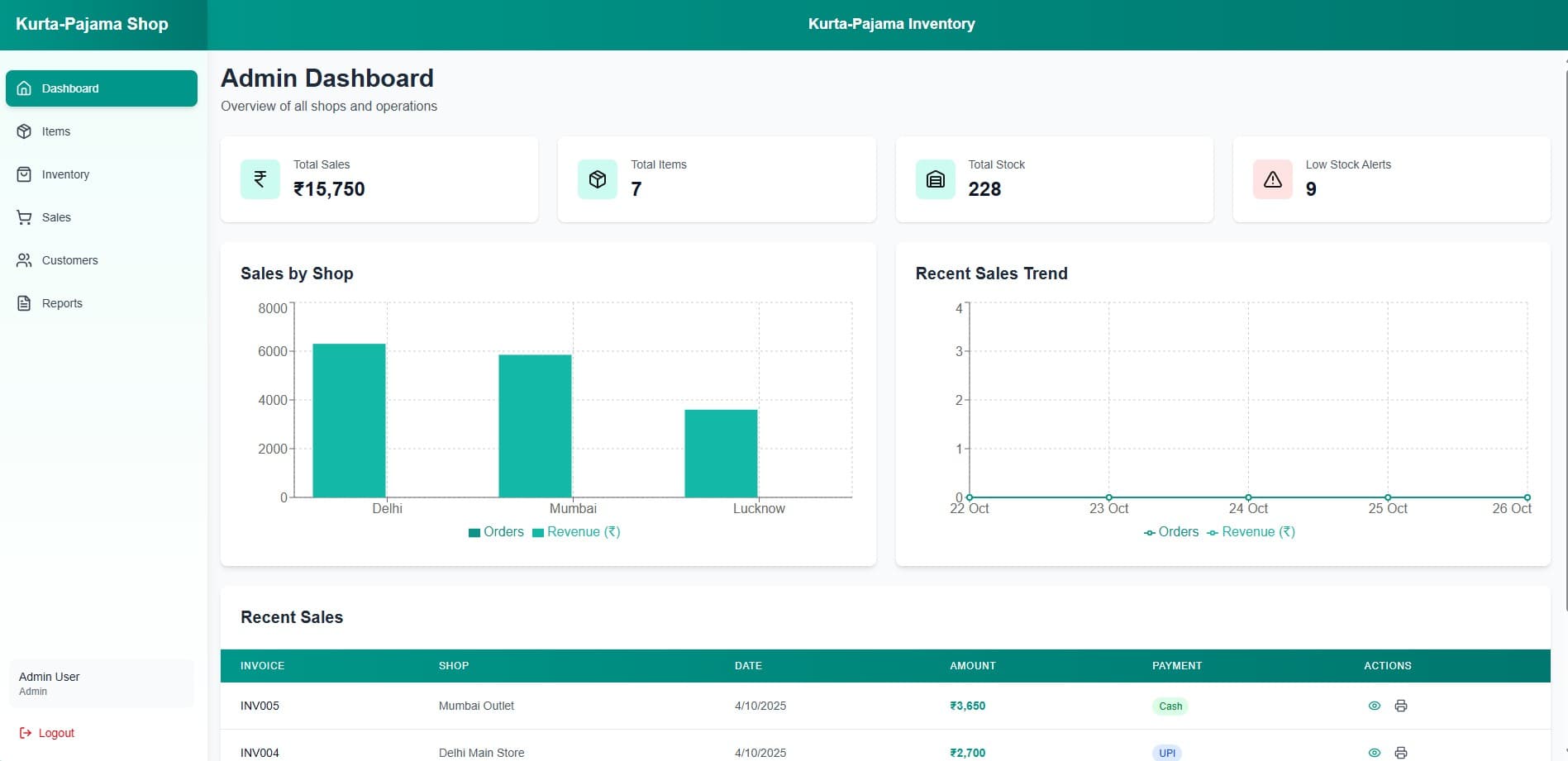Open the Inventory section in sidebar
This screenshot has width=1568, height=761.
65,174
